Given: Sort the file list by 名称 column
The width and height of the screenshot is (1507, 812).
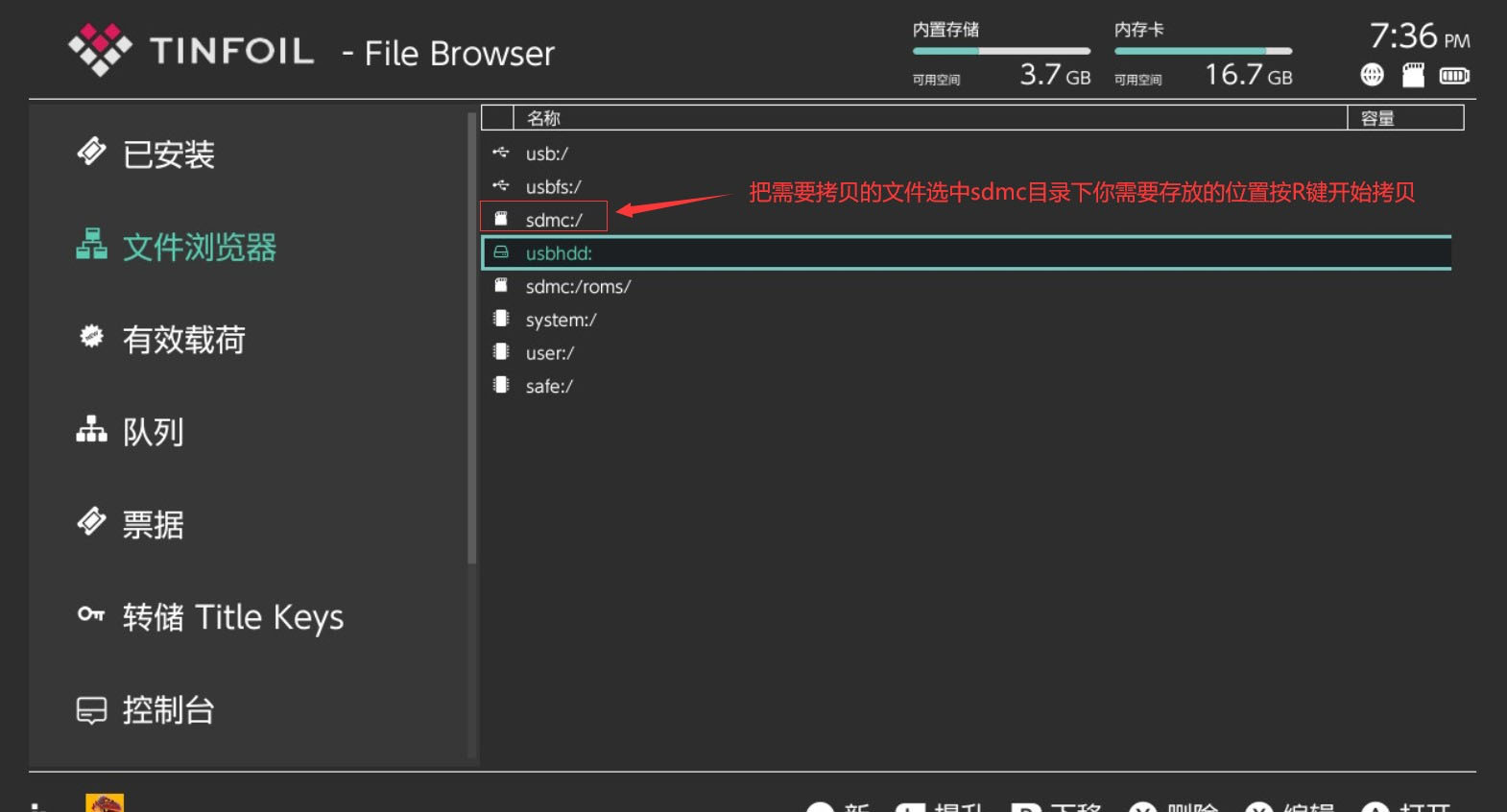Looking at the screenshot, I should 931,118.
